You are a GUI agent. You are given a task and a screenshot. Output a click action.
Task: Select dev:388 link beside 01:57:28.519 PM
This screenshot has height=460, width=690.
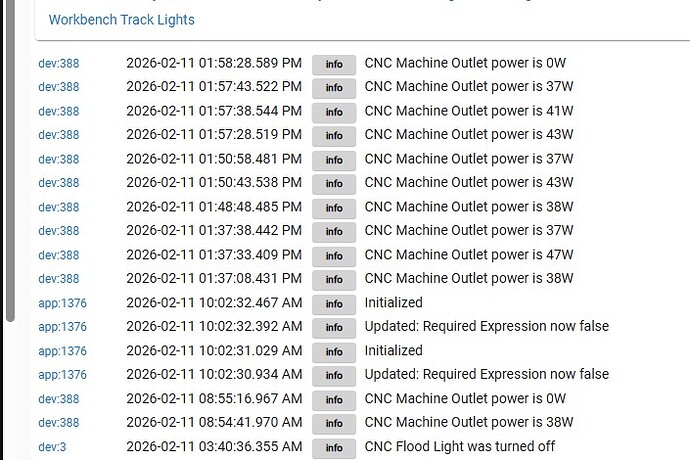[58, 135]
